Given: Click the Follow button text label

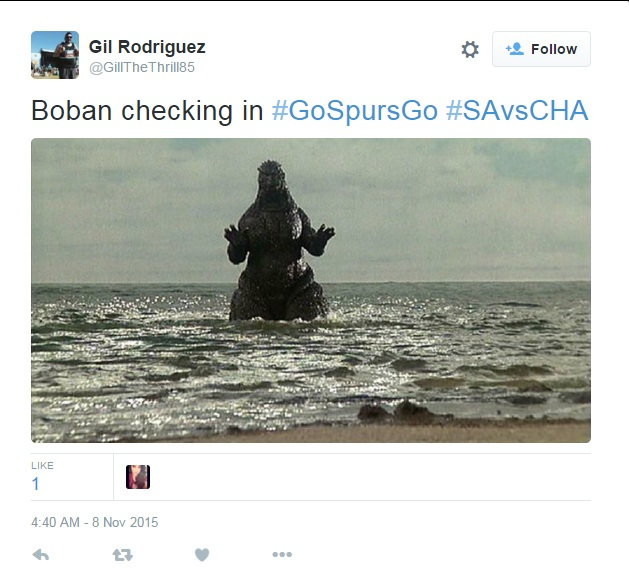Looking at the screenshot, I should coord(554,49).
